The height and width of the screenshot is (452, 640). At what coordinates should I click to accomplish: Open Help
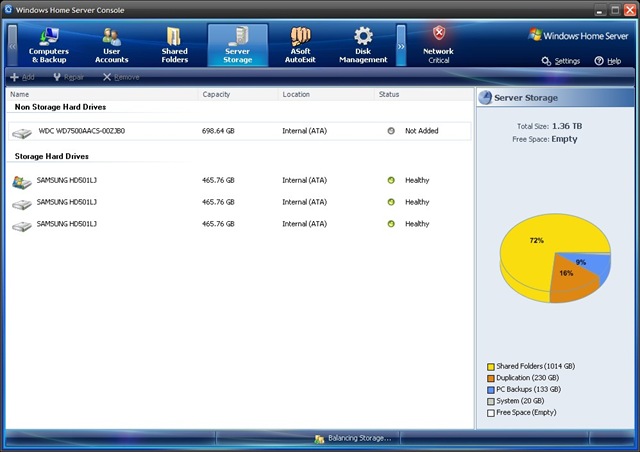[608, 61]
